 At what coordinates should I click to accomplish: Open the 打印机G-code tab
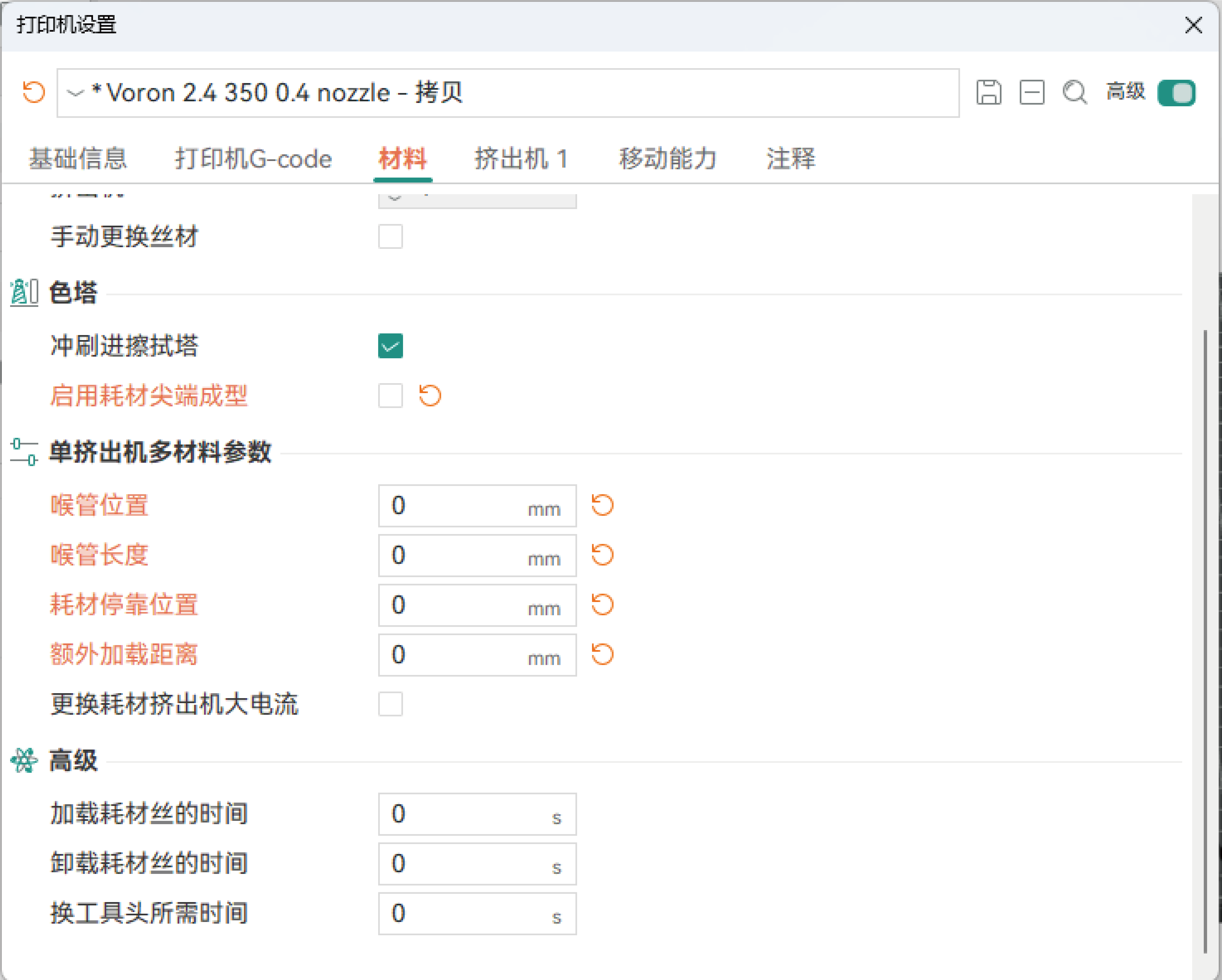click(253, 159)
